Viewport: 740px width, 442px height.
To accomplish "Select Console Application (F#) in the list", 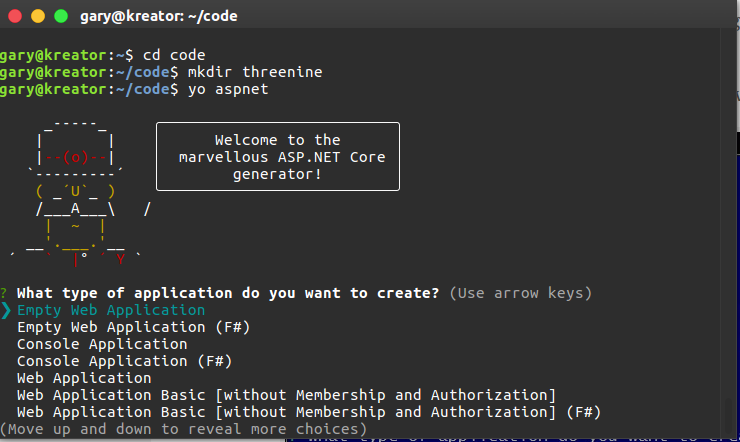I will click(125, 361).
